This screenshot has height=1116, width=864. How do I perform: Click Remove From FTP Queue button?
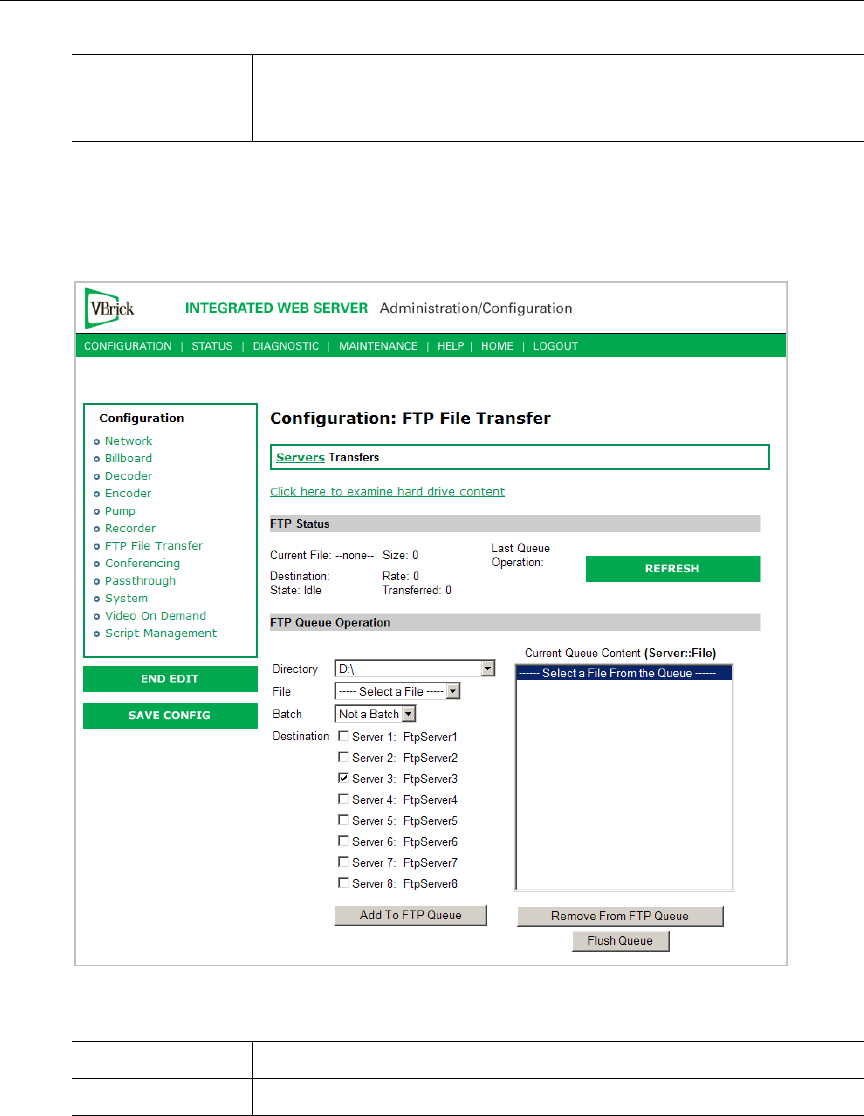pyautogui.click(x=620, y=916)
